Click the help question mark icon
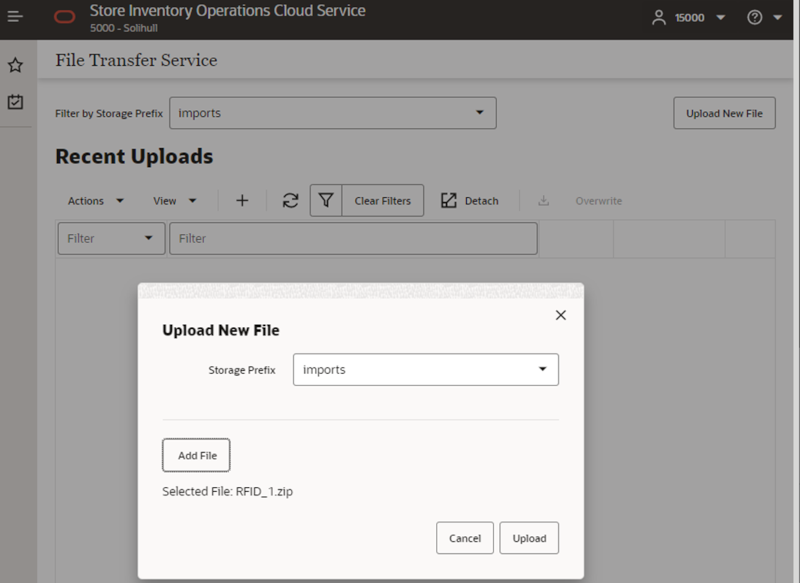800x583 pixels. pyautogui.click(x=755, y=17)
